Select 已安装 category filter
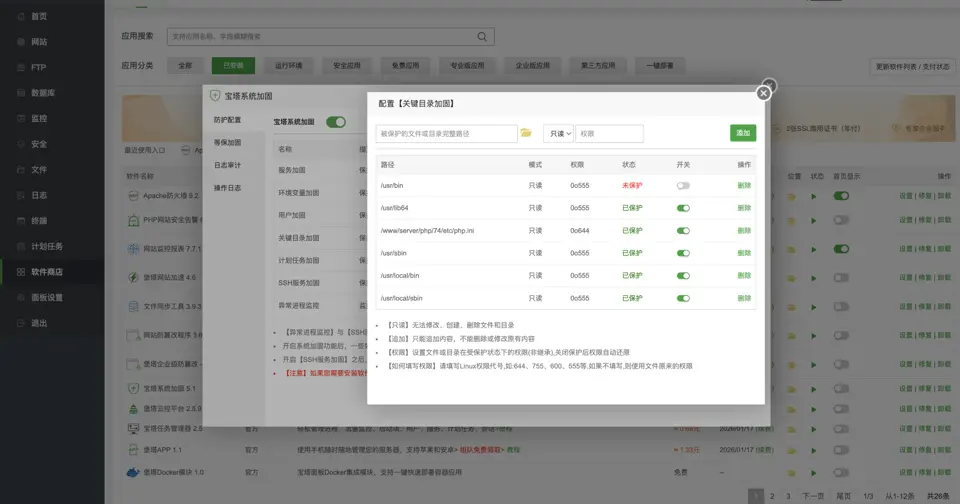 (x=233, y=66)
